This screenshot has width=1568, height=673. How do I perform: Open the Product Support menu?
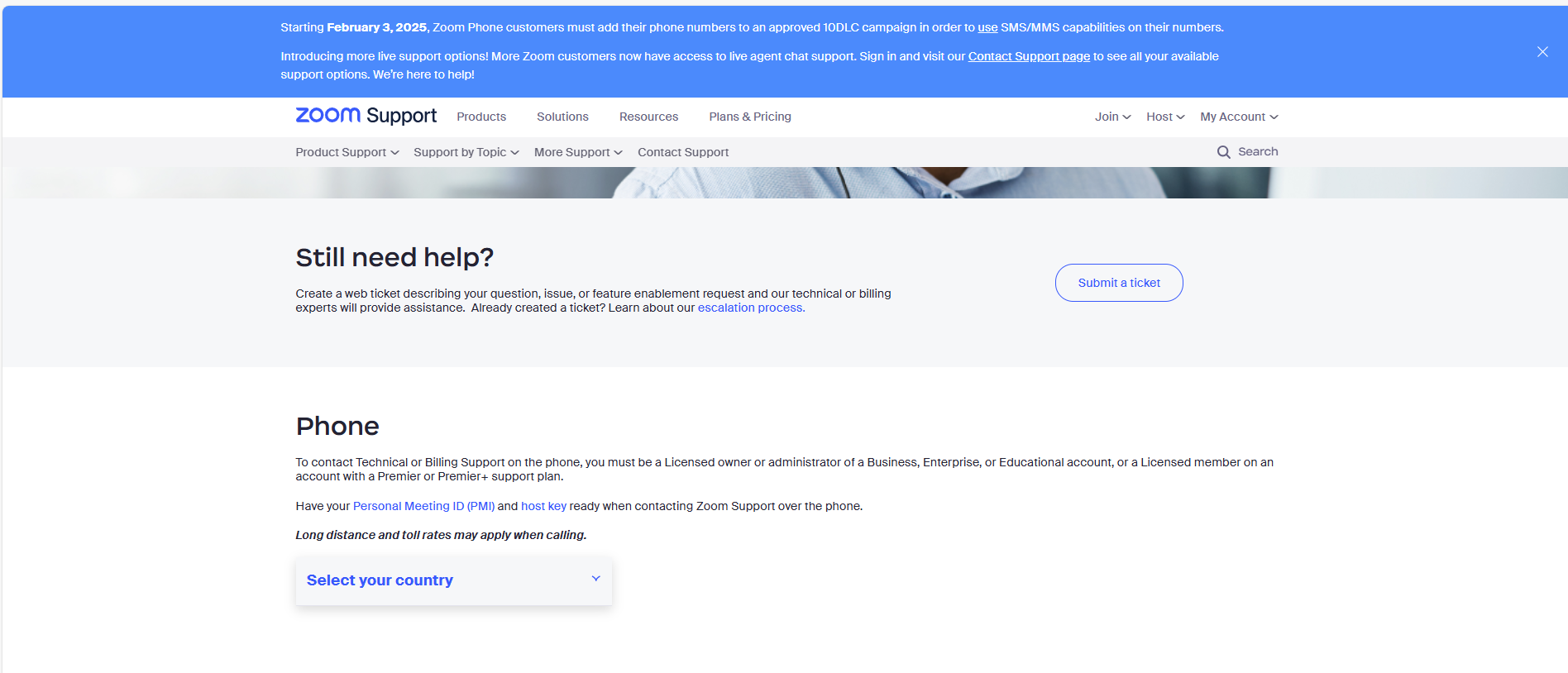pyautogui.click(x=347, y=152)
